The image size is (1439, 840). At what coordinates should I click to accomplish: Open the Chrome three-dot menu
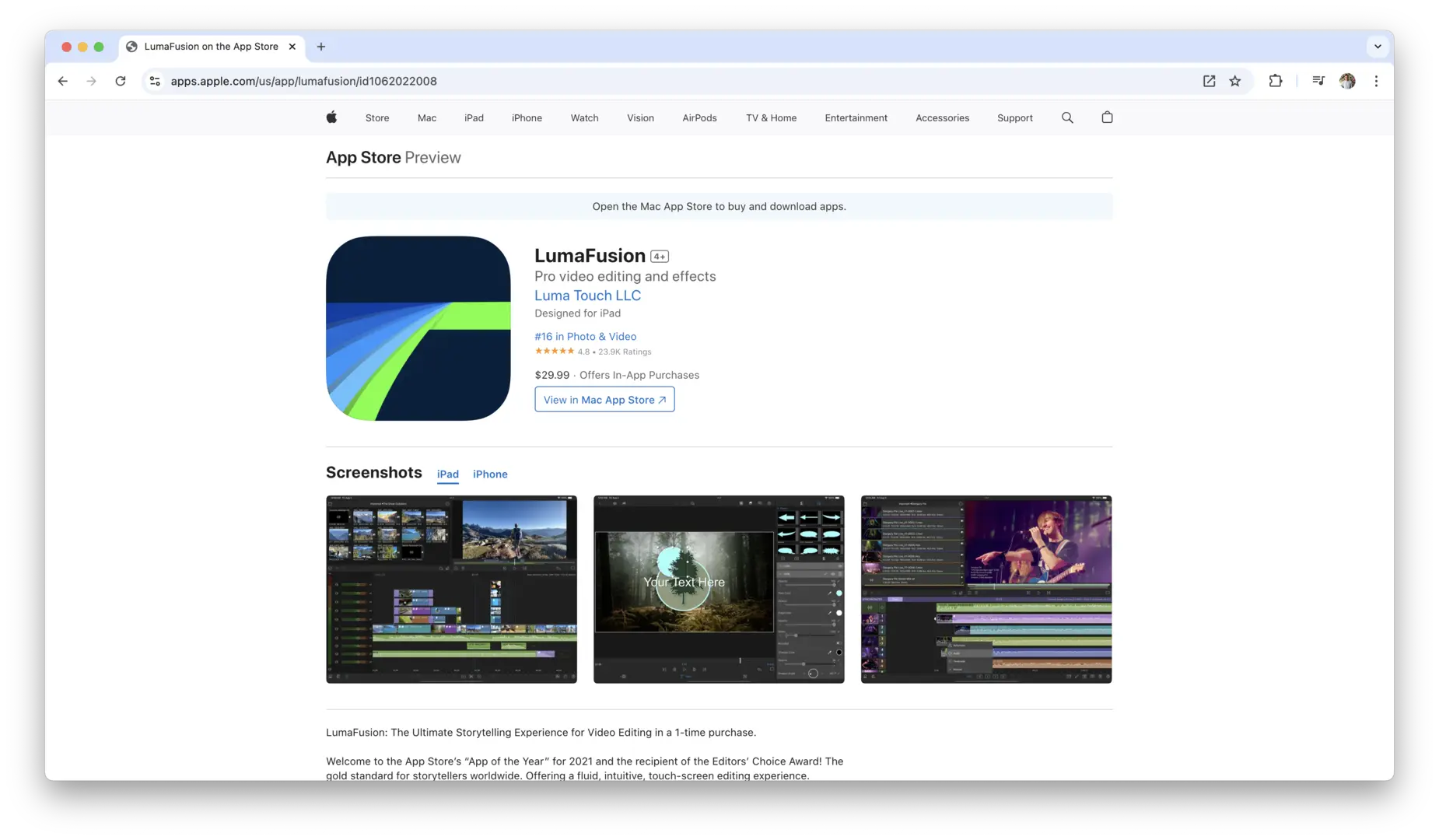point(1376,81)
